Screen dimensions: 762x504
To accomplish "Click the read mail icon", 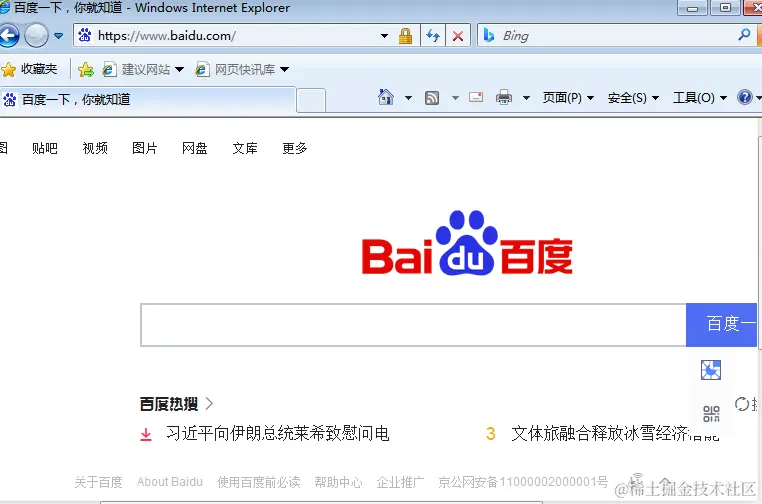I will coord(476,97).
